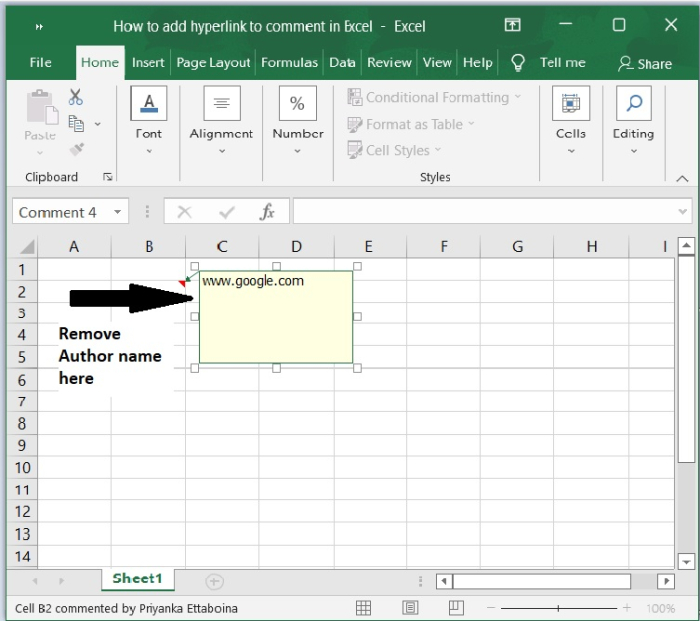Switch to Page Break Preview in status bar
This screenshot has width=700, height=621.
tap(456, 608)
